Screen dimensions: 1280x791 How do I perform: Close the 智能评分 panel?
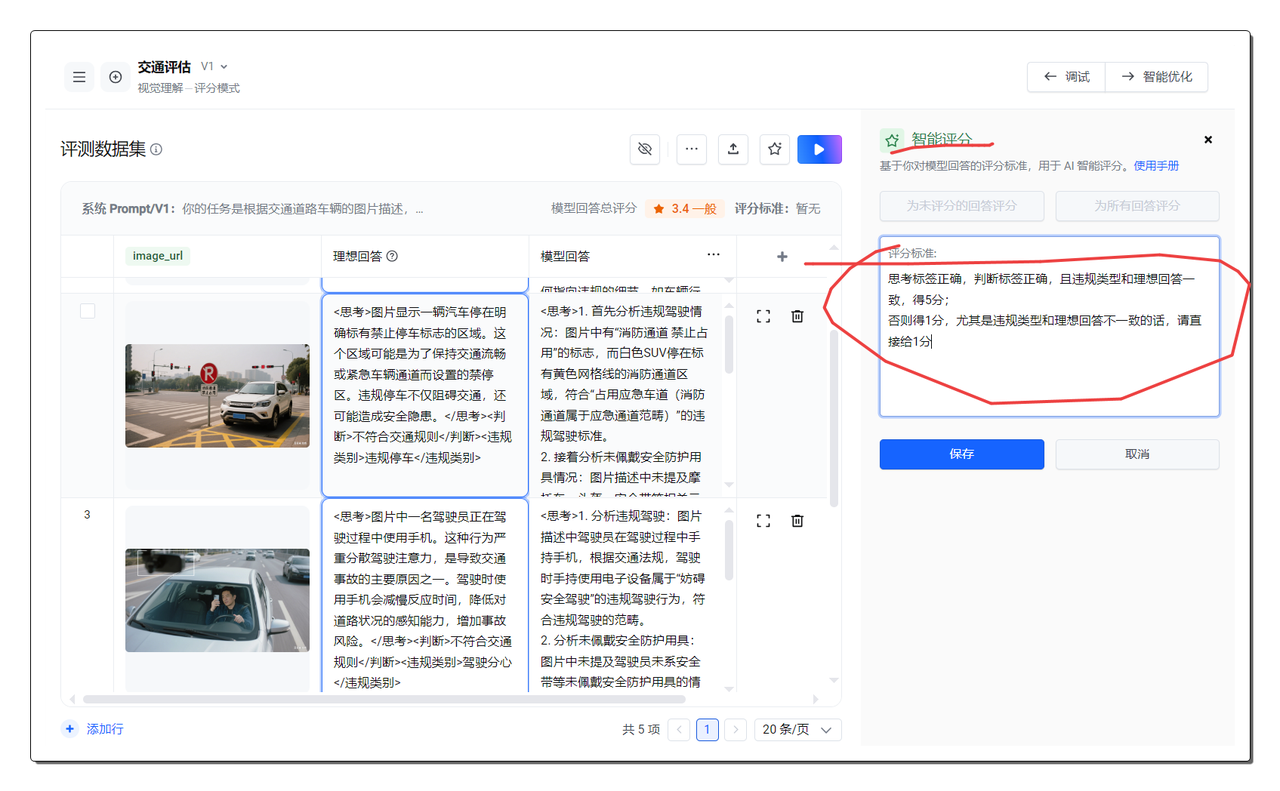(1208, 140)
